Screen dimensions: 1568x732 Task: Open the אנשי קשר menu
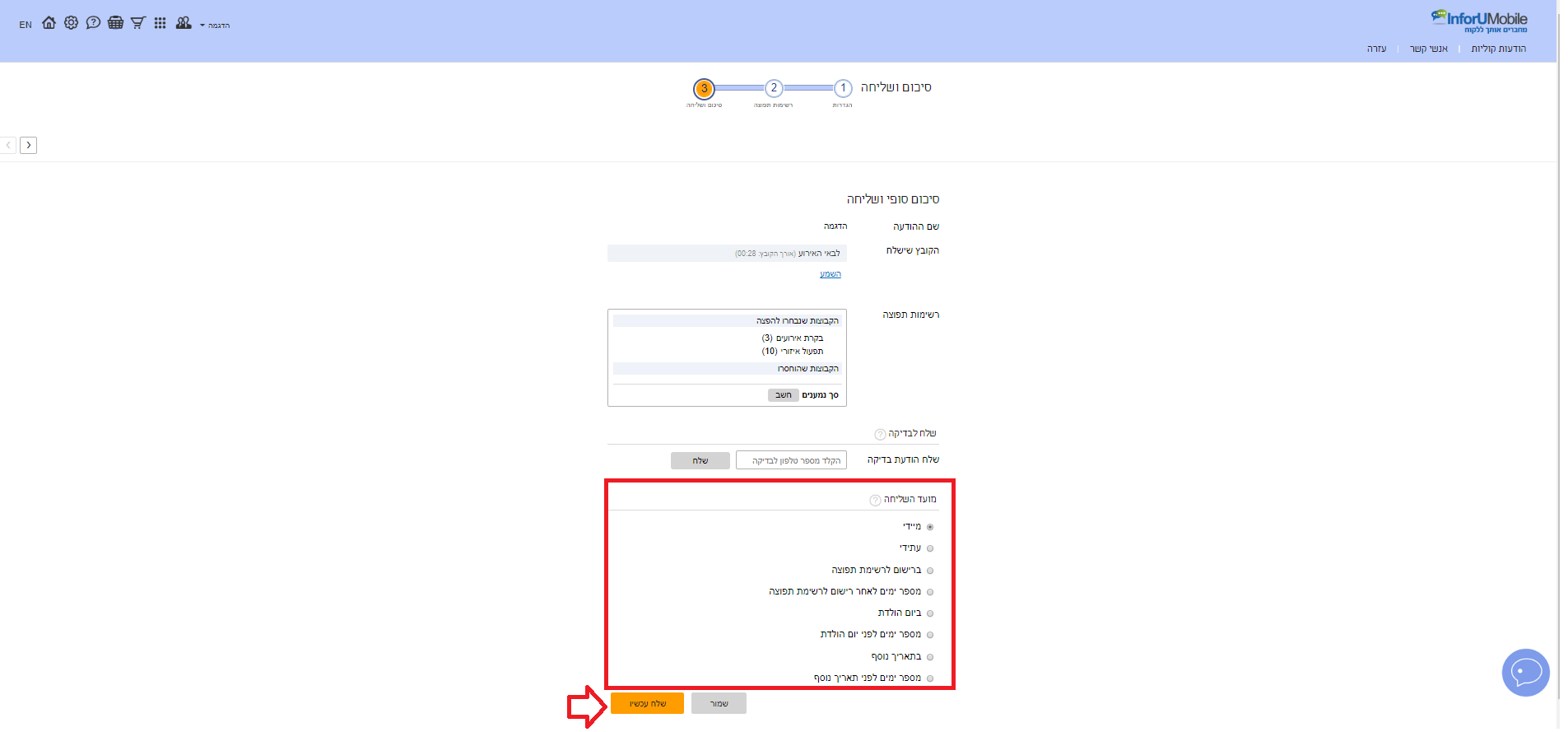[x=1428, y=49]
